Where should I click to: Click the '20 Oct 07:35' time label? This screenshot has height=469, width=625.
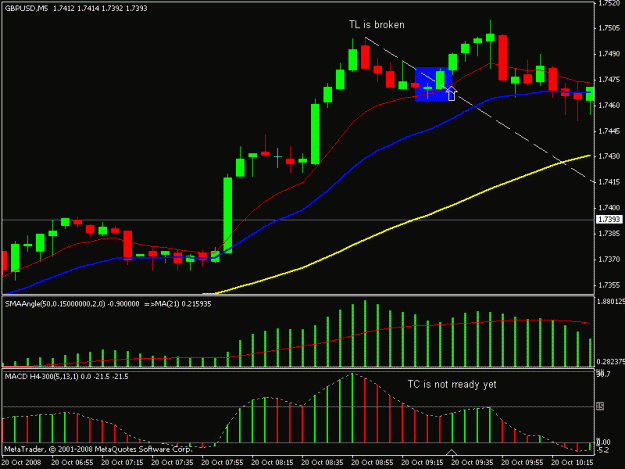(x=172, y=463)
